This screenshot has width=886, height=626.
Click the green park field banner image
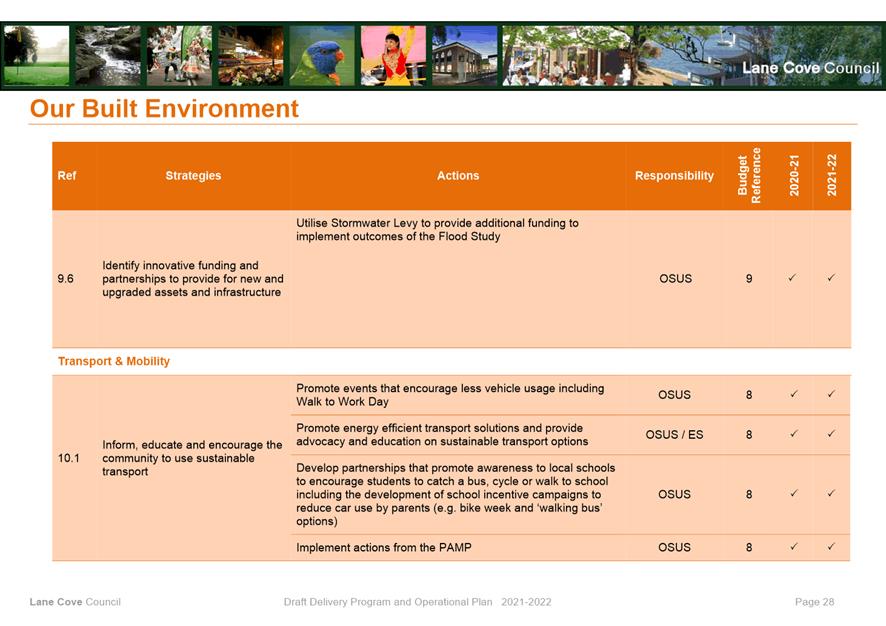(x=37, y=55)
